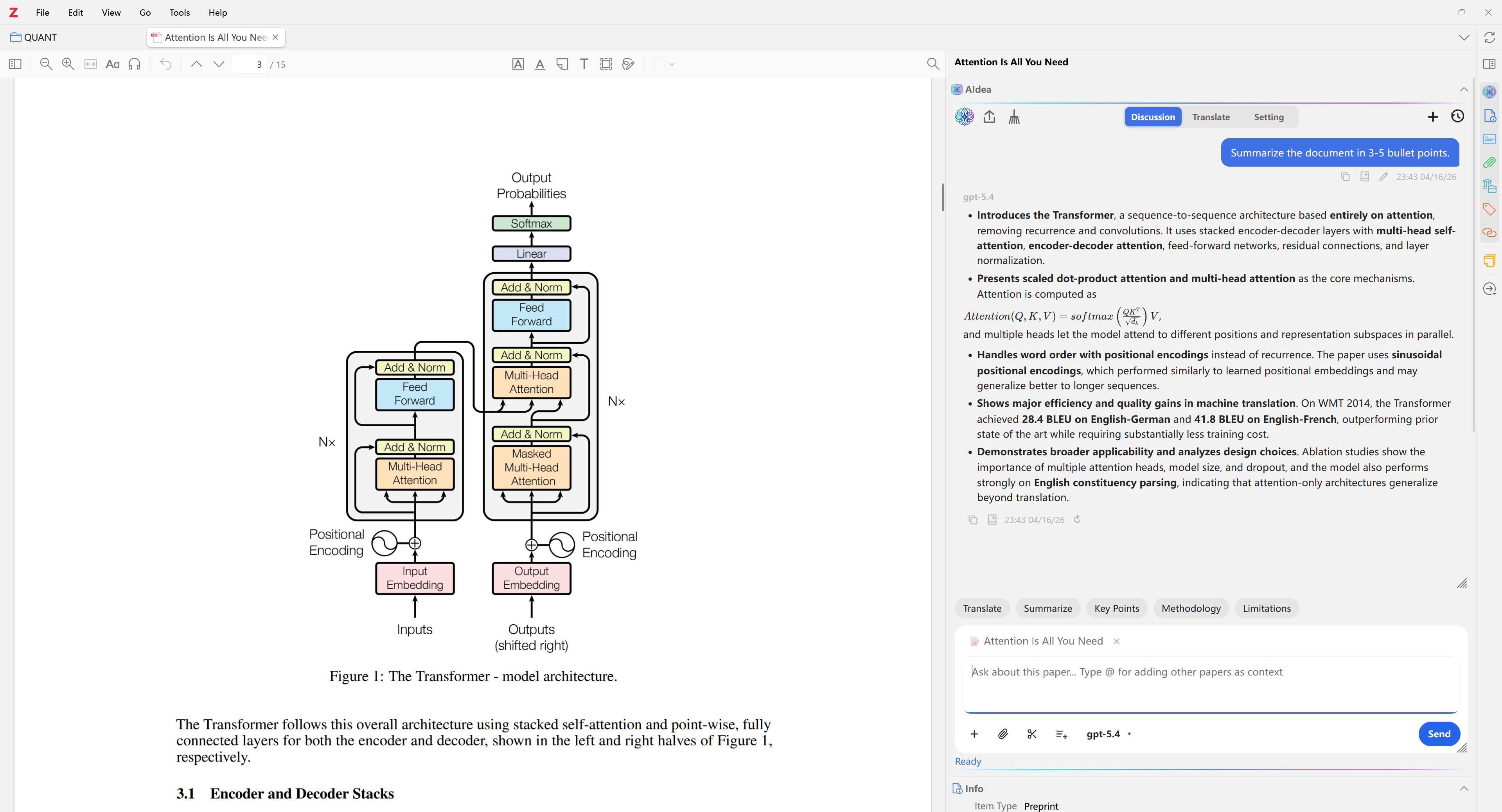Select the Discussion tab in Aldea
1502x812 pixels.
pyautogui.click(x=1153, y=117)
